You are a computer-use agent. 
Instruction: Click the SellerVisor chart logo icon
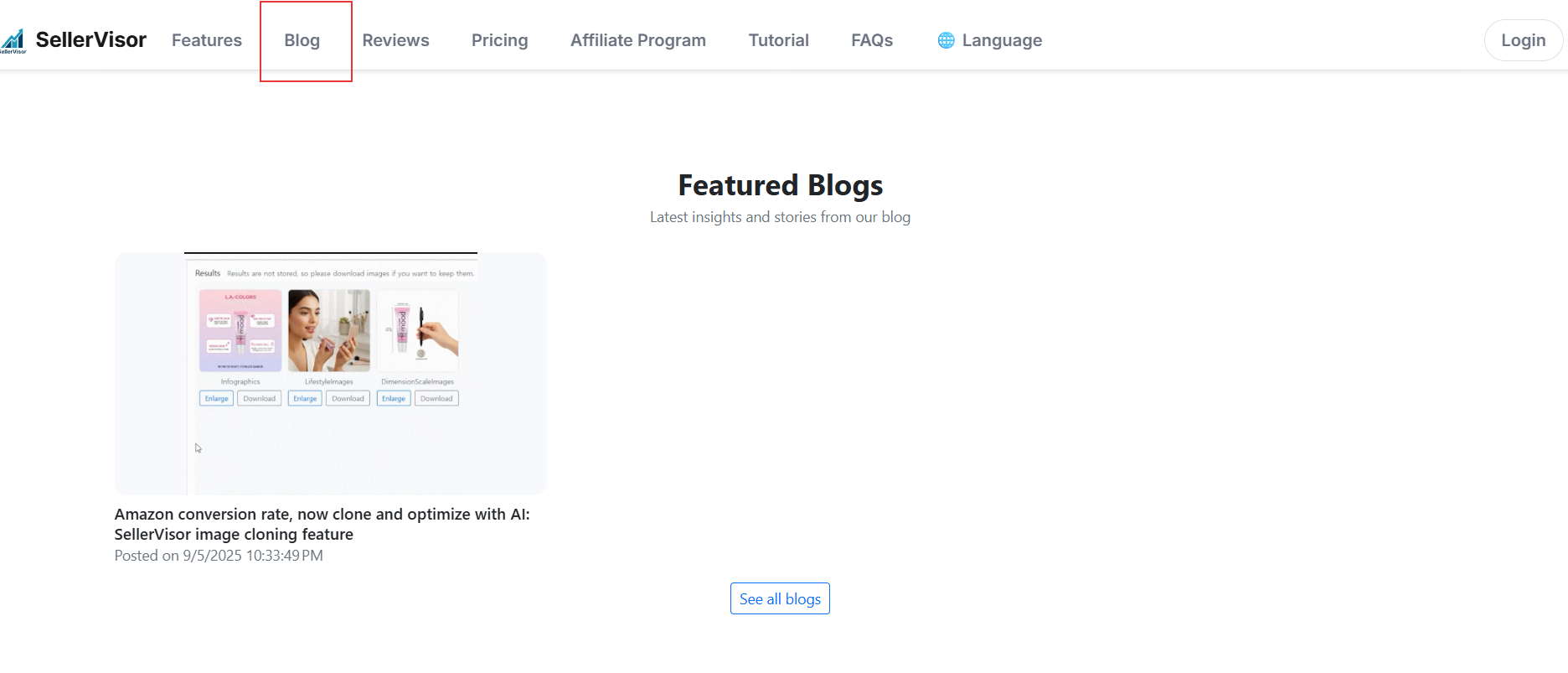(13, 40)
